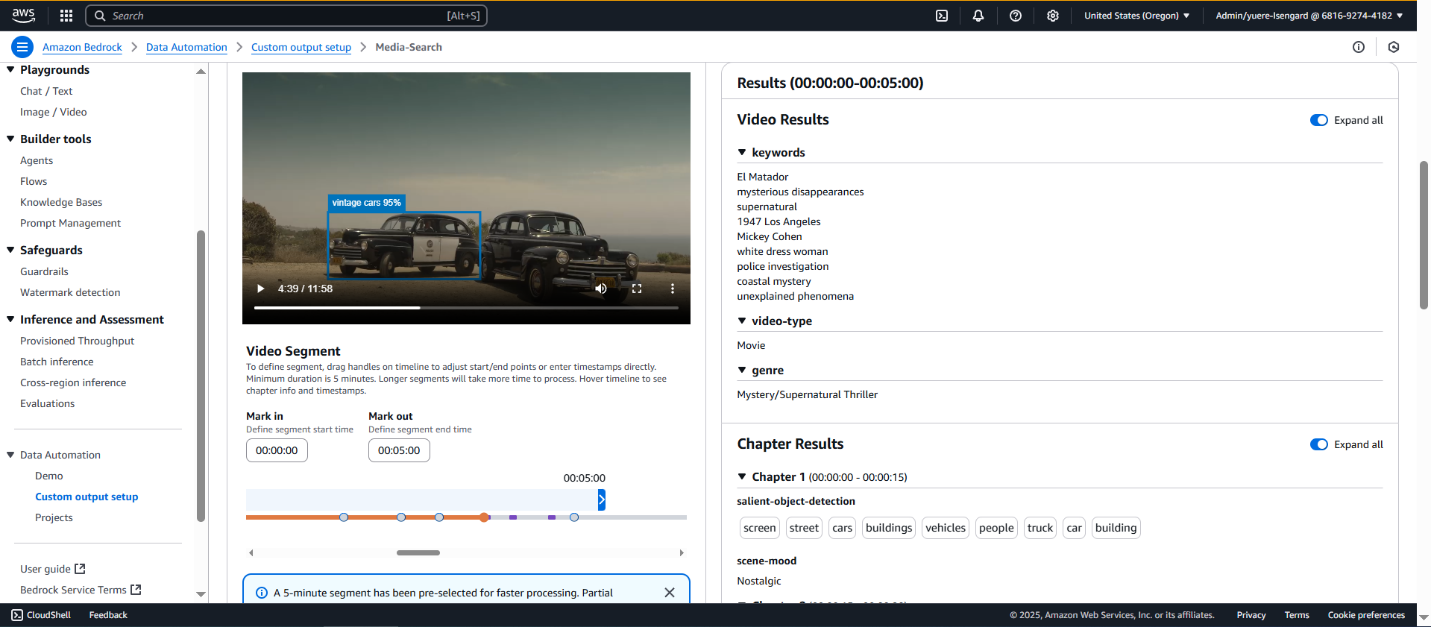Screen dimensions: 1431x627
Task: Open Prompt Management page
Action: click(70, 223)
